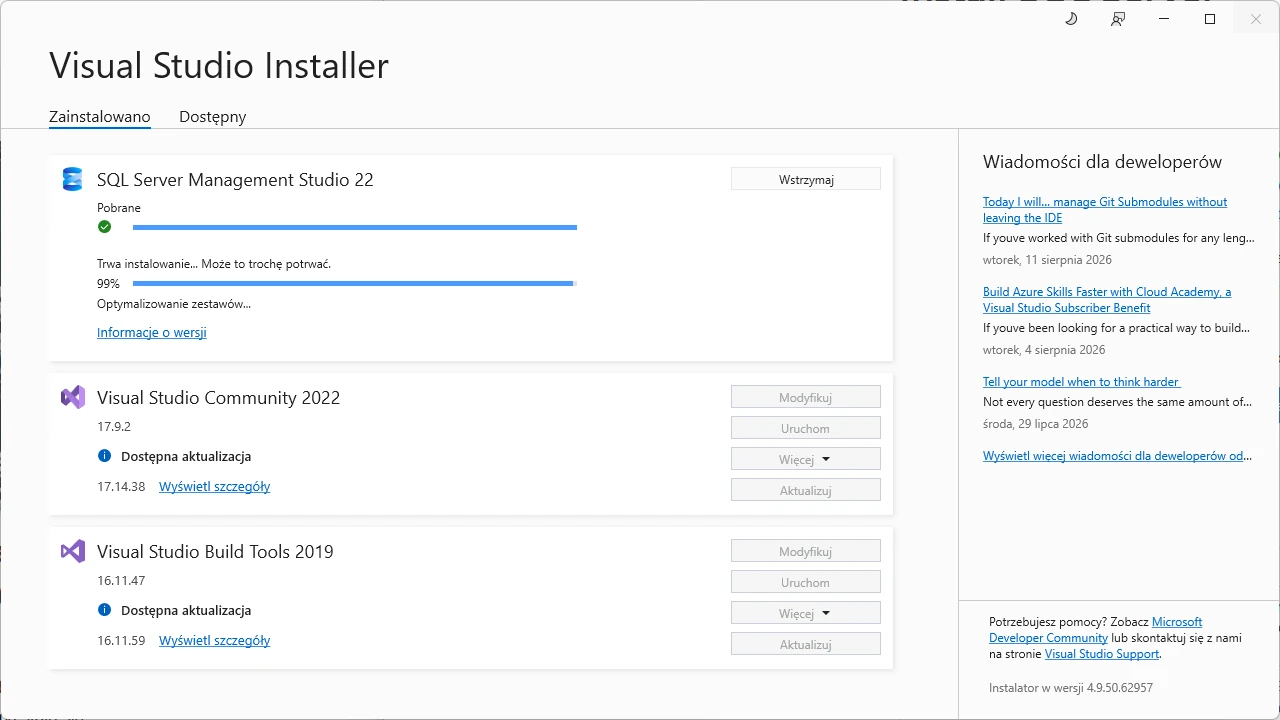The width and height of the screenshot is (1280, 720).
Task: Click the 'Visual Studio Installer' window heading
Action: point(219,65)
